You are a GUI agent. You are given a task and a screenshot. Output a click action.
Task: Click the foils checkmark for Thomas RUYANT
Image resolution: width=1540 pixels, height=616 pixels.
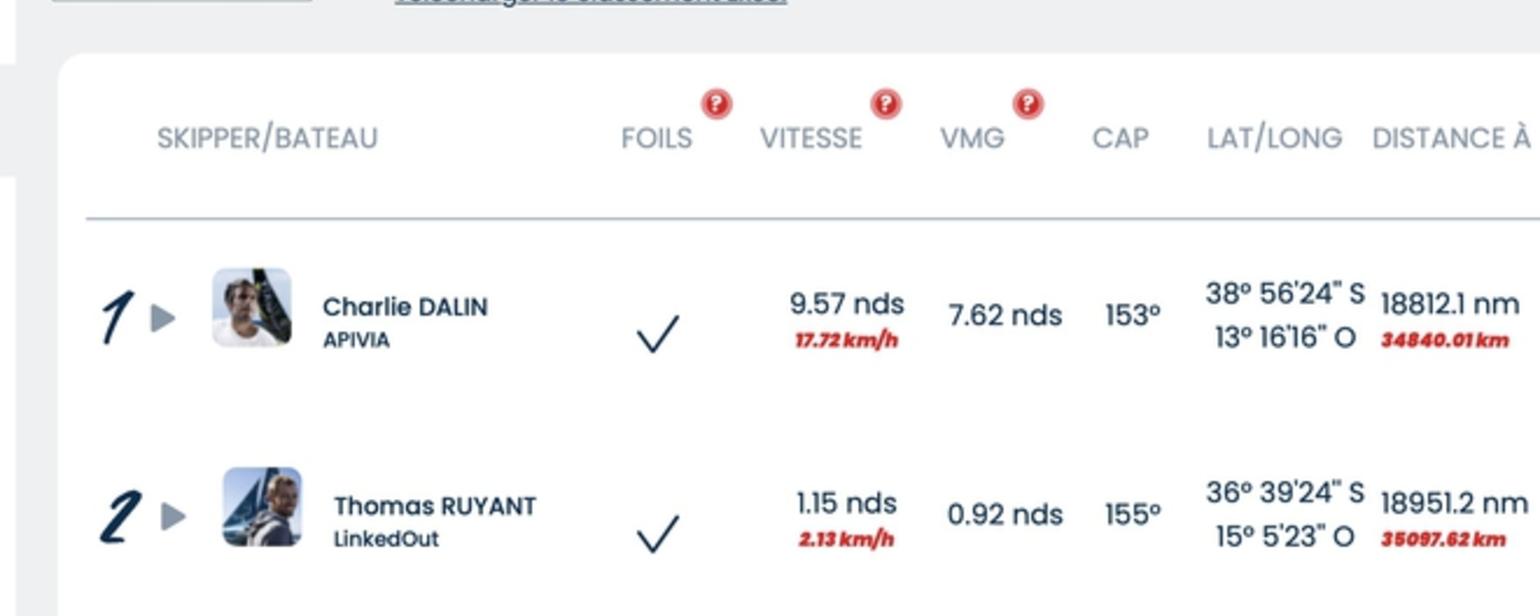658,533
